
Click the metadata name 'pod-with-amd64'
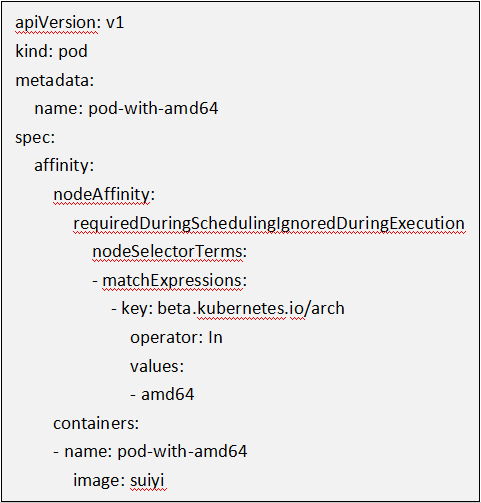click(153, 109)
